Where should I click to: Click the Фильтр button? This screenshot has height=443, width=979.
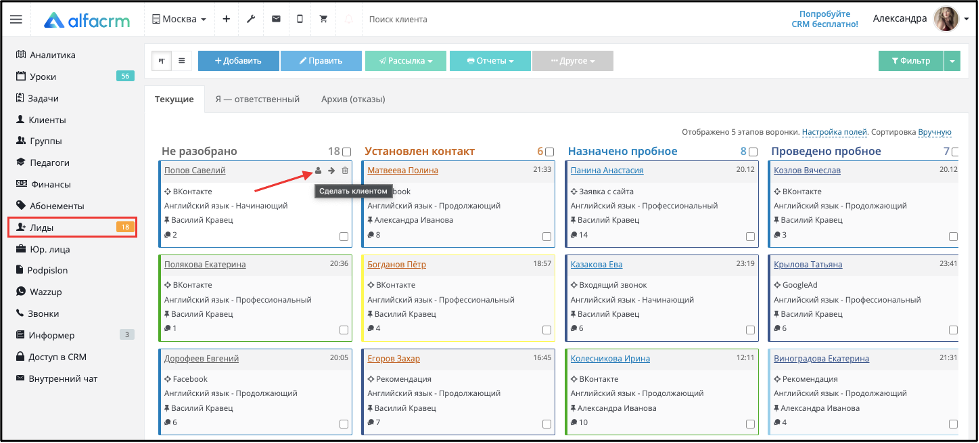pos(911,61)
